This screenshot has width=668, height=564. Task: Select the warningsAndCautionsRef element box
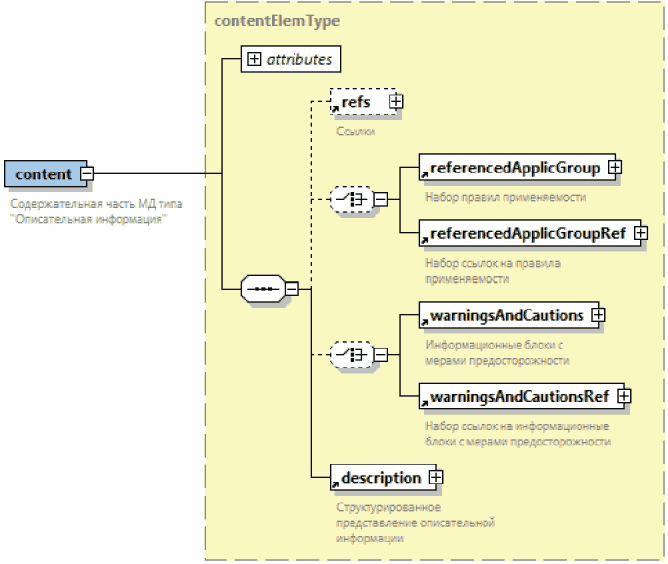(x=518, y=396)
